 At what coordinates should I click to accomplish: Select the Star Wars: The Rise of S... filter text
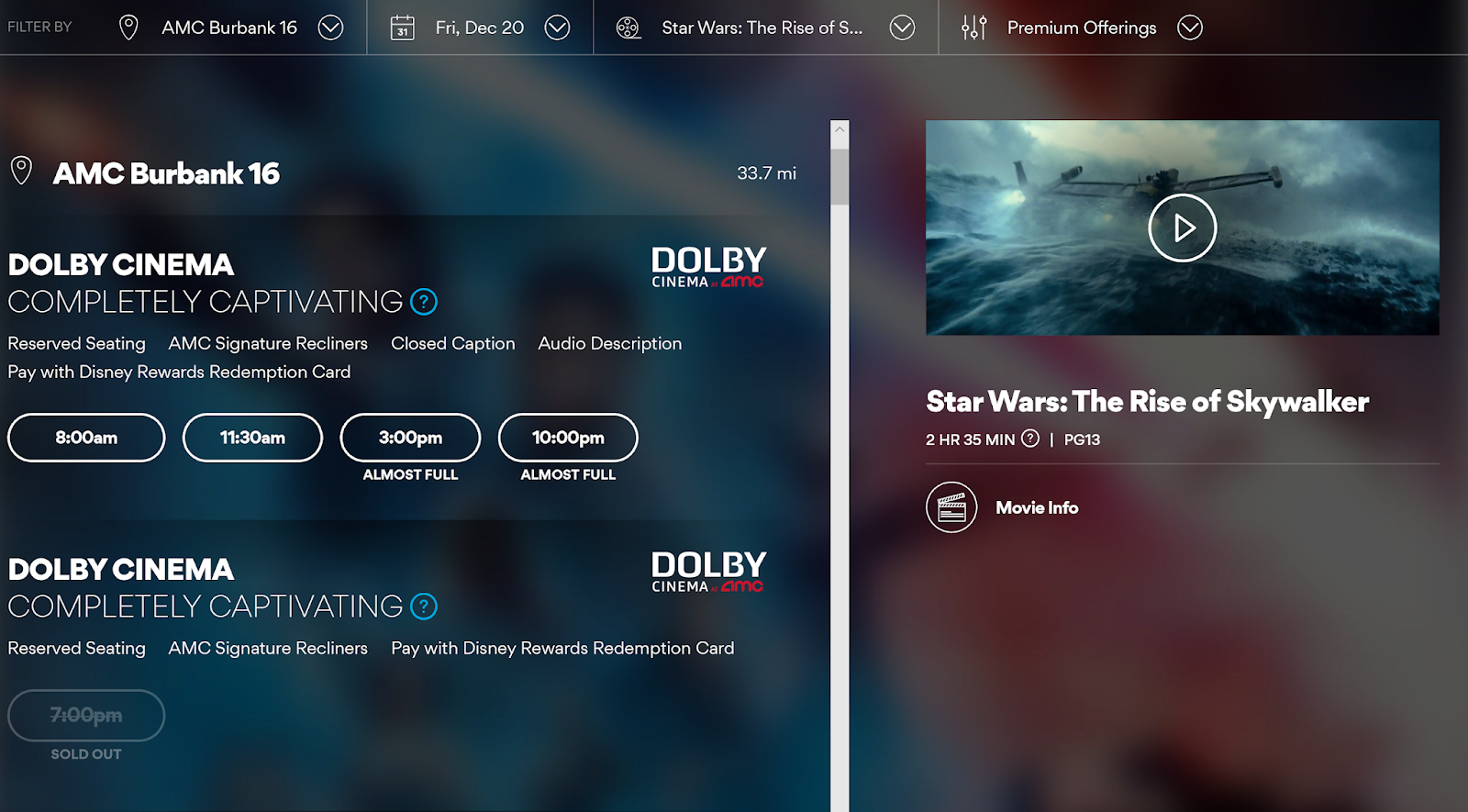(x=762, y=28)
